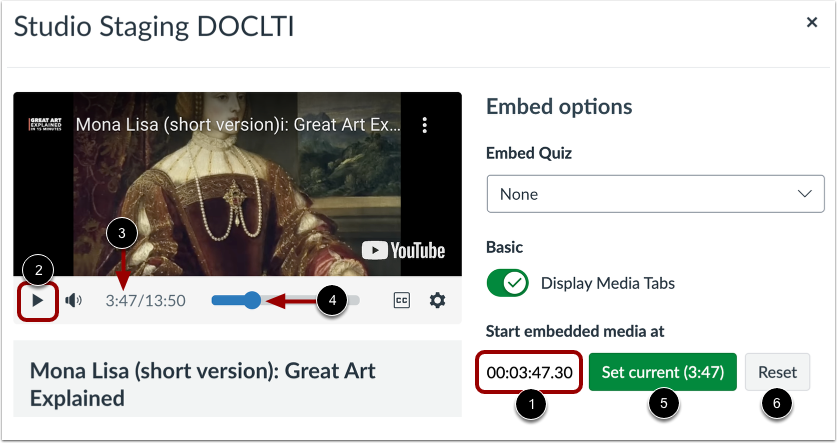Click the video title overlay text
837x443 pixels.
coord(238,125)
